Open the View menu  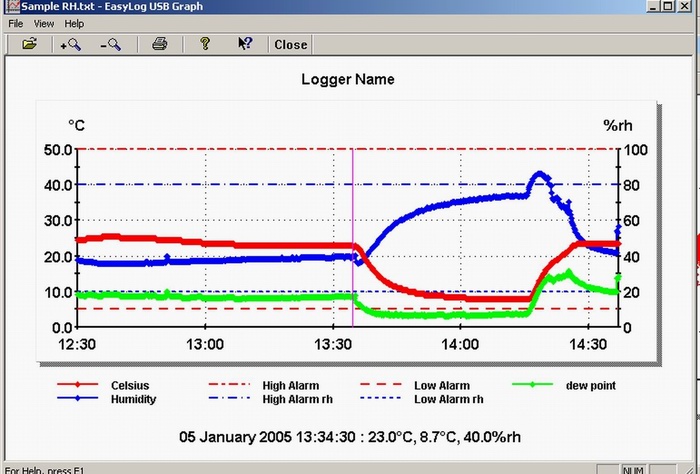coord(44,23)
